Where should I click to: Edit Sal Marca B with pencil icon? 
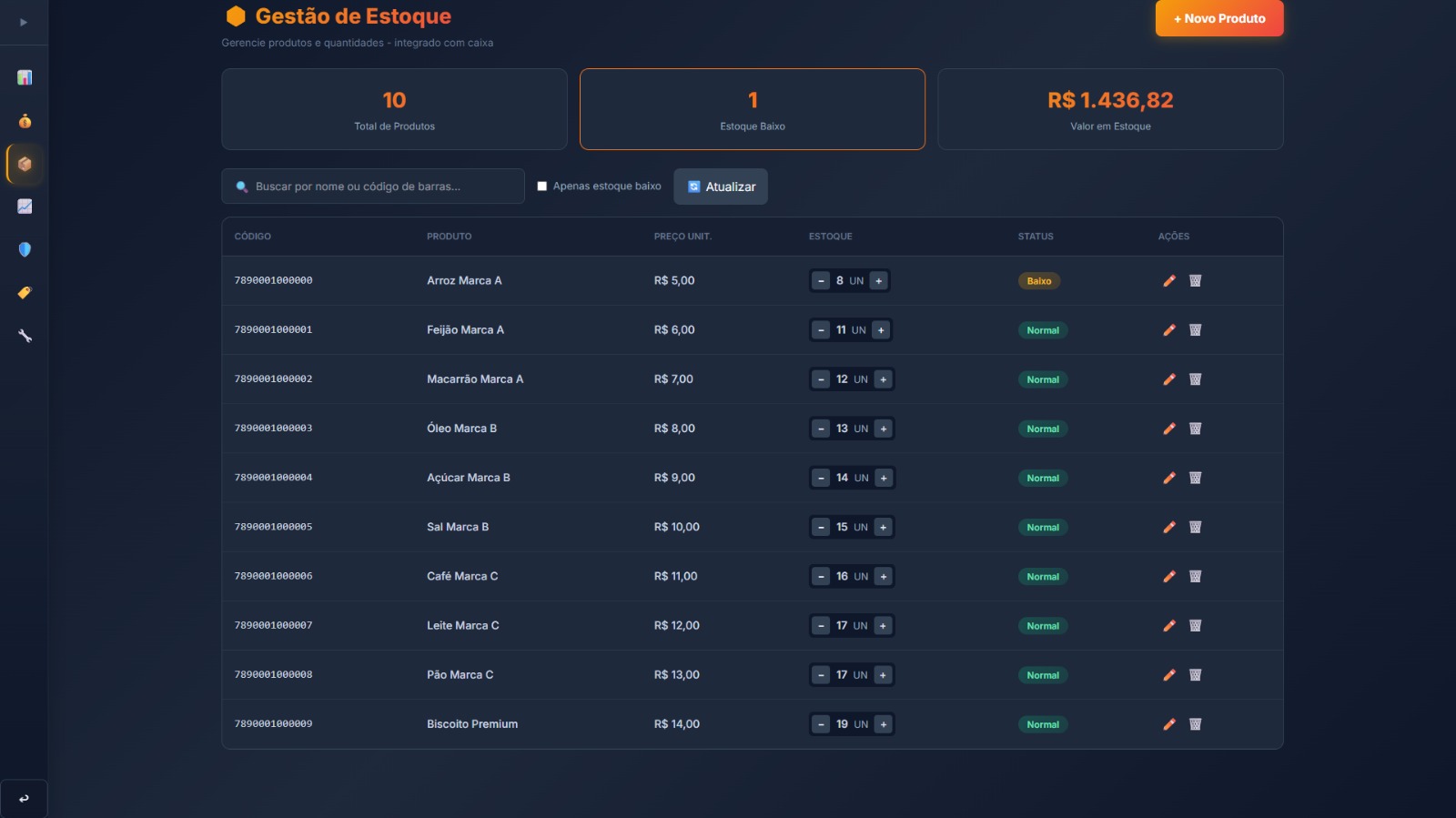pos(1169,527)
